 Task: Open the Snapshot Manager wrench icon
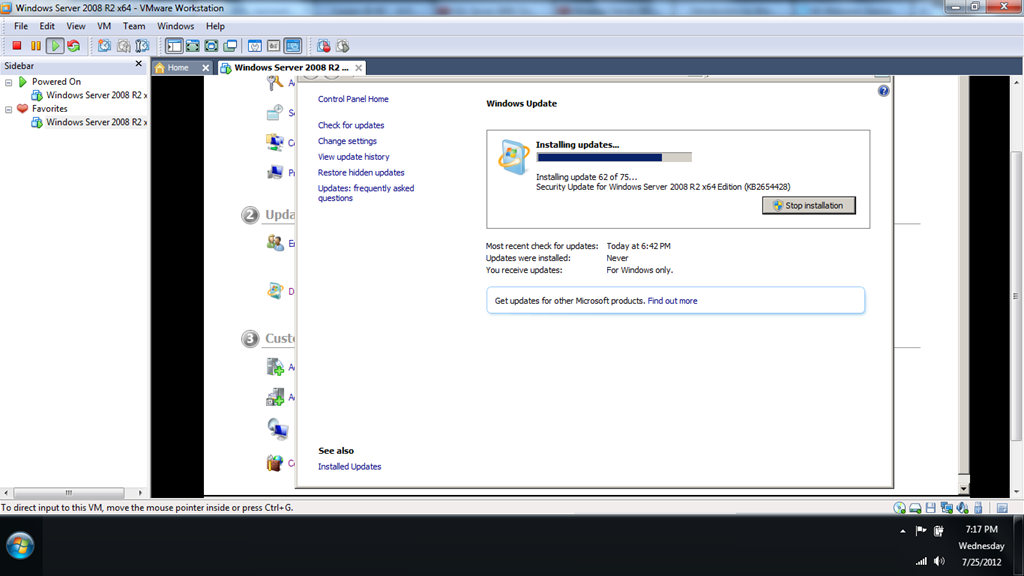tap(142, 46)
